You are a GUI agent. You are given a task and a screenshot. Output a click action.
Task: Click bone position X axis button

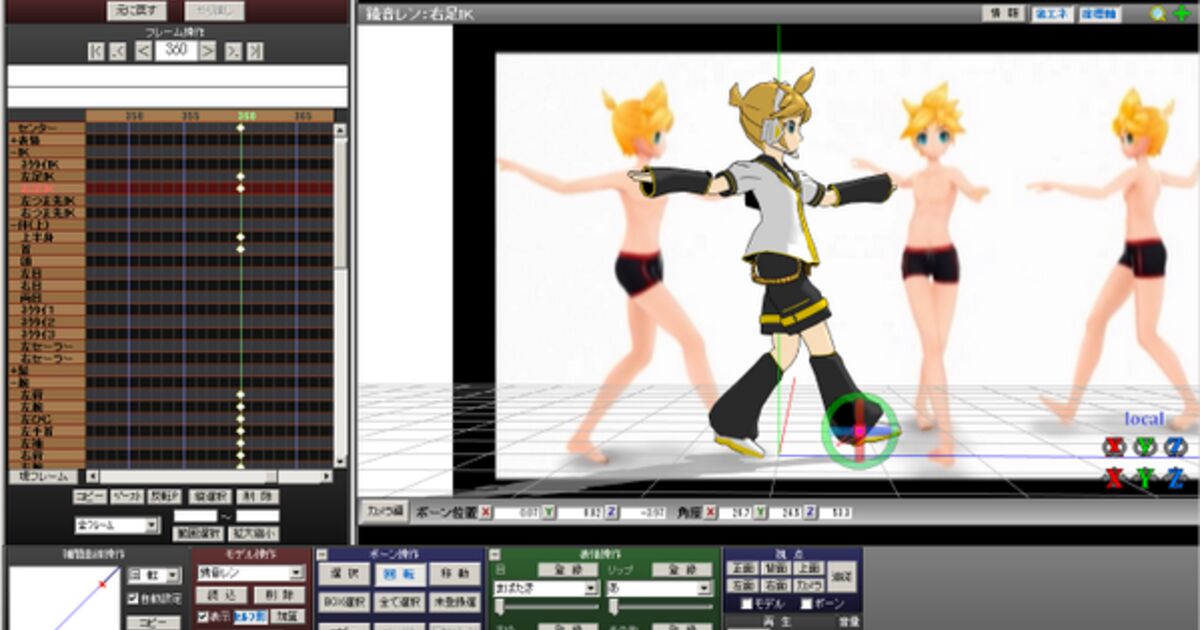click(486, 512)
